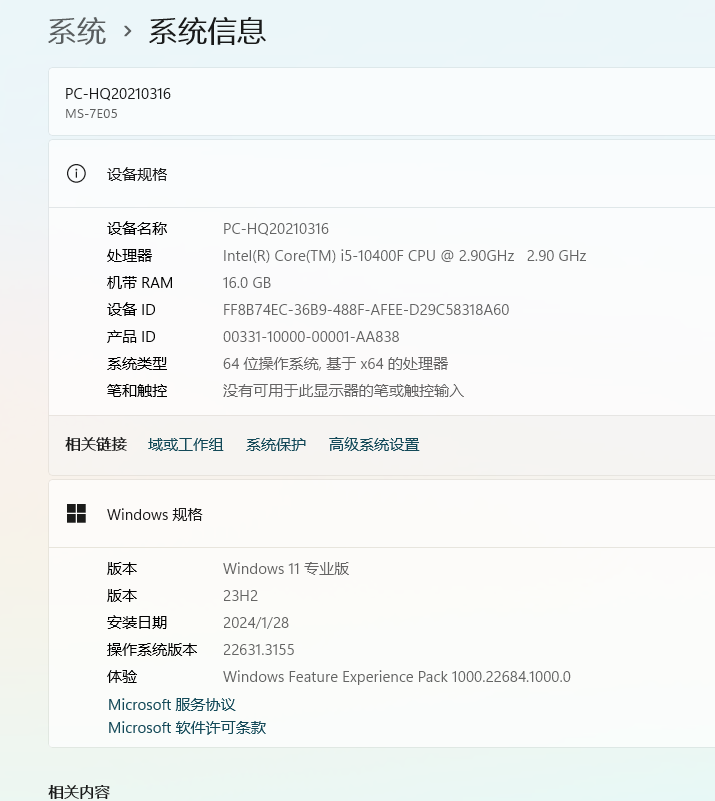Click the 相关链接 label
The width and height of the screenshot is (715, 801).
tap(96, 444)
